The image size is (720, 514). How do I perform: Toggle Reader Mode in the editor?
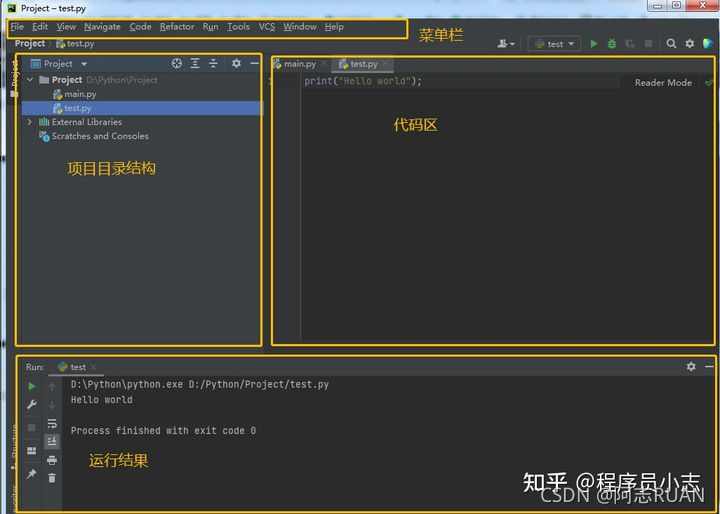pos(663,83)
